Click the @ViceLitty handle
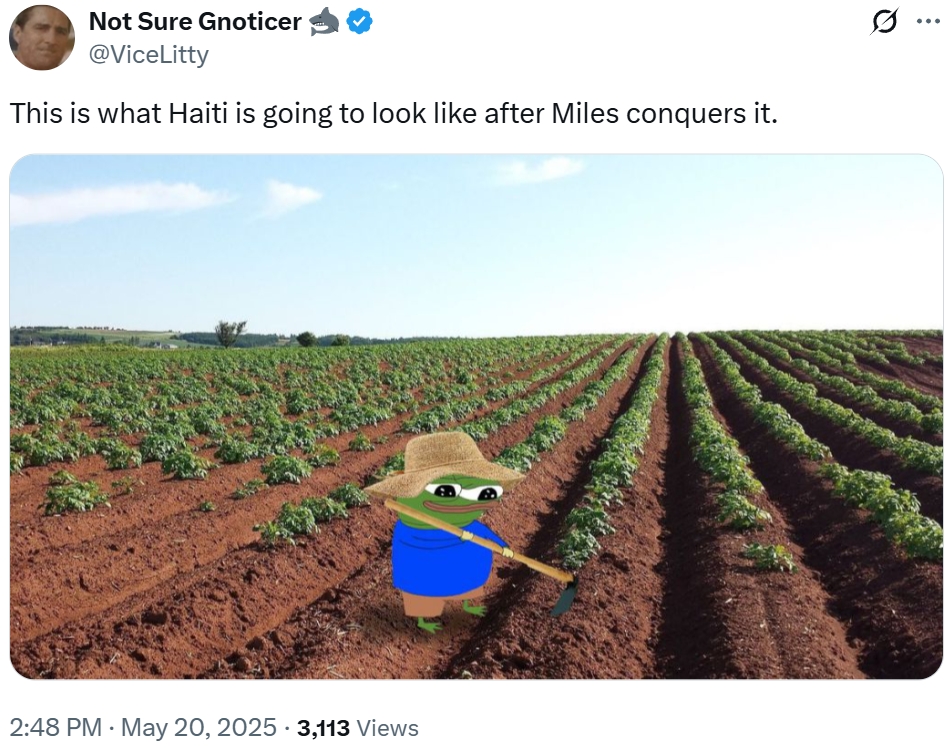The width and height of the screenshot is (952, 748). [x=149, y=54]
